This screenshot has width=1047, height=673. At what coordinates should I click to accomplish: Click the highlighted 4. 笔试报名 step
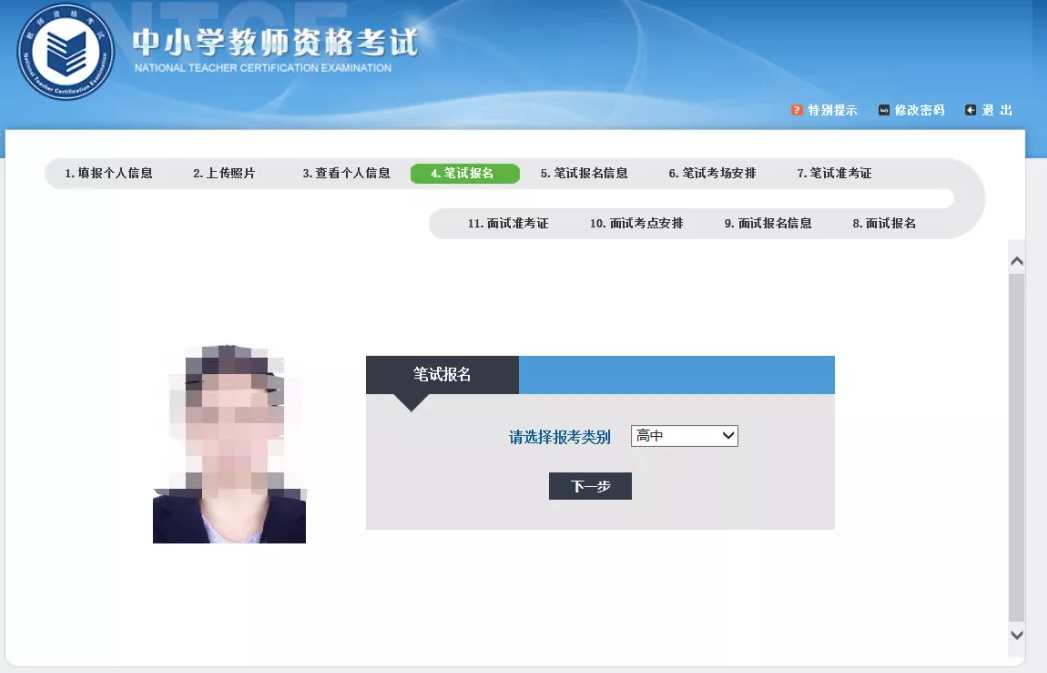[x=464, y=173]
